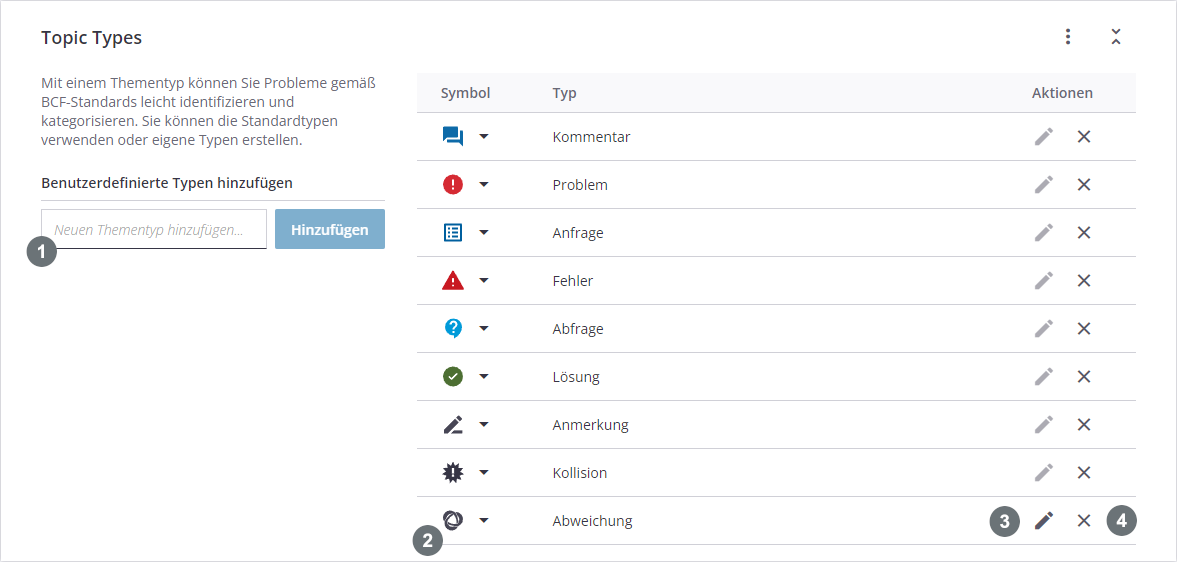Viewport: 1177px width, 562px height.
Task: Click the Hinzufügen button
Action: coord(330,229)
